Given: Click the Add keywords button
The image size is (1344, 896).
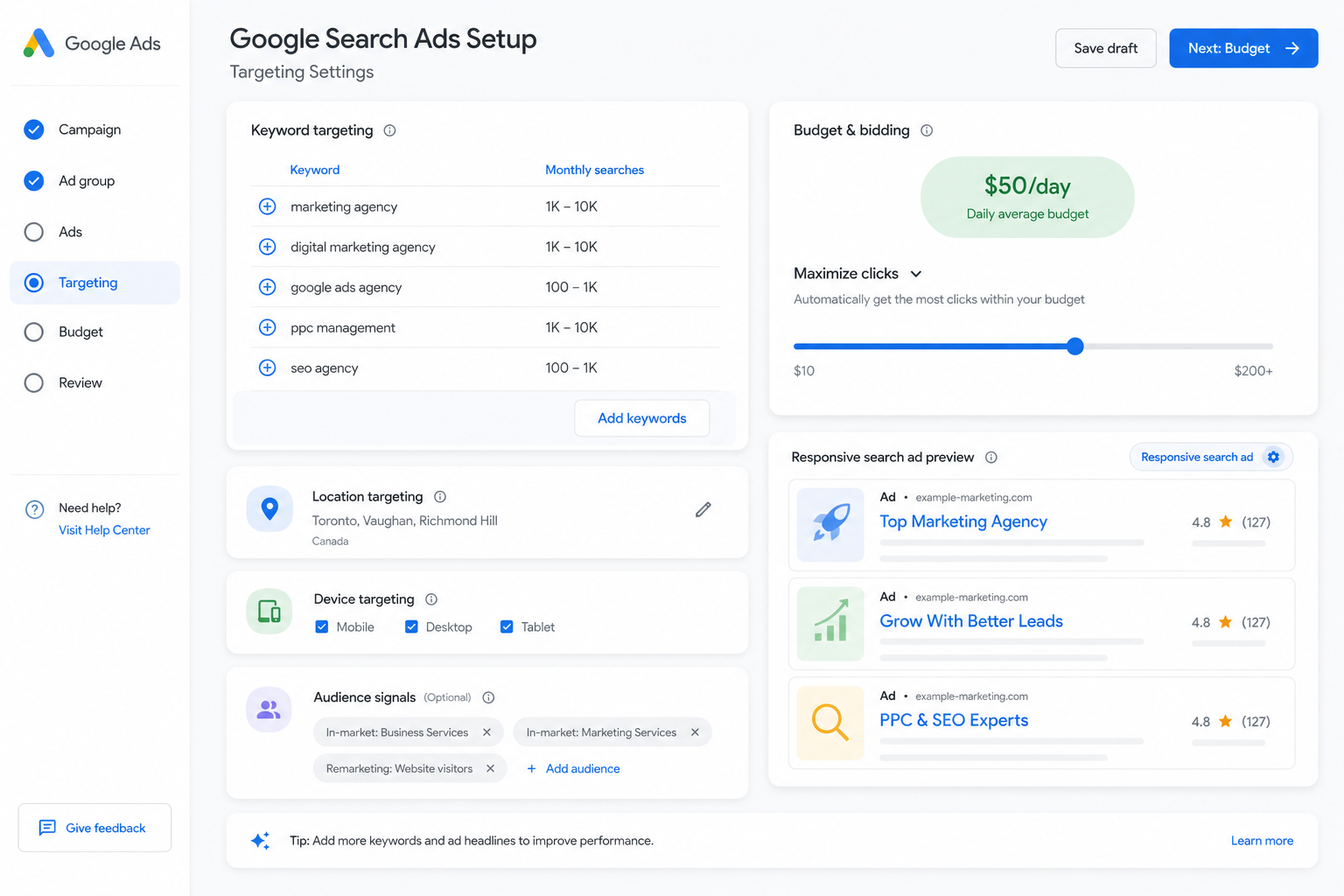Looking at the screenshot, I should [x=641, y=418].
